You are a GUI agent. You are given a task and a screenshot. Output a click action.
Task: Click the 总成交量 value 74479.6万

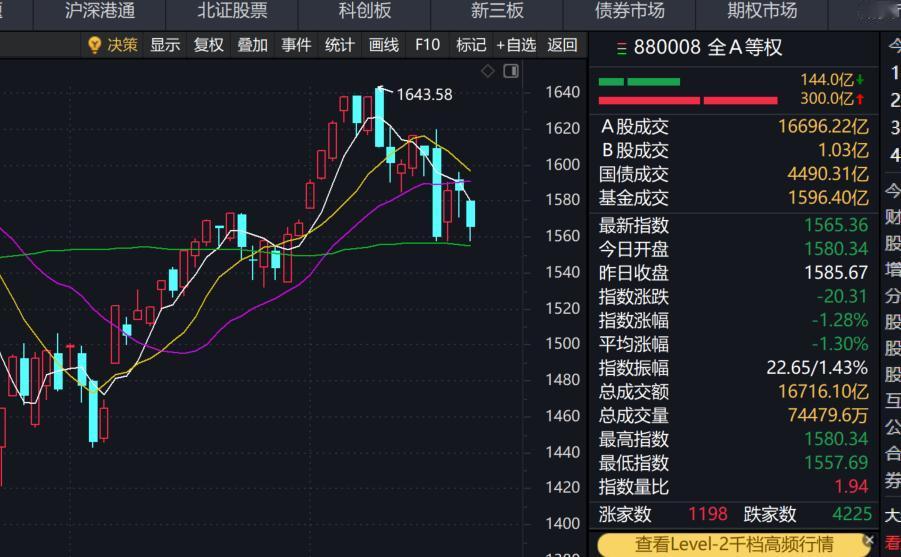[x=828, y=415]
